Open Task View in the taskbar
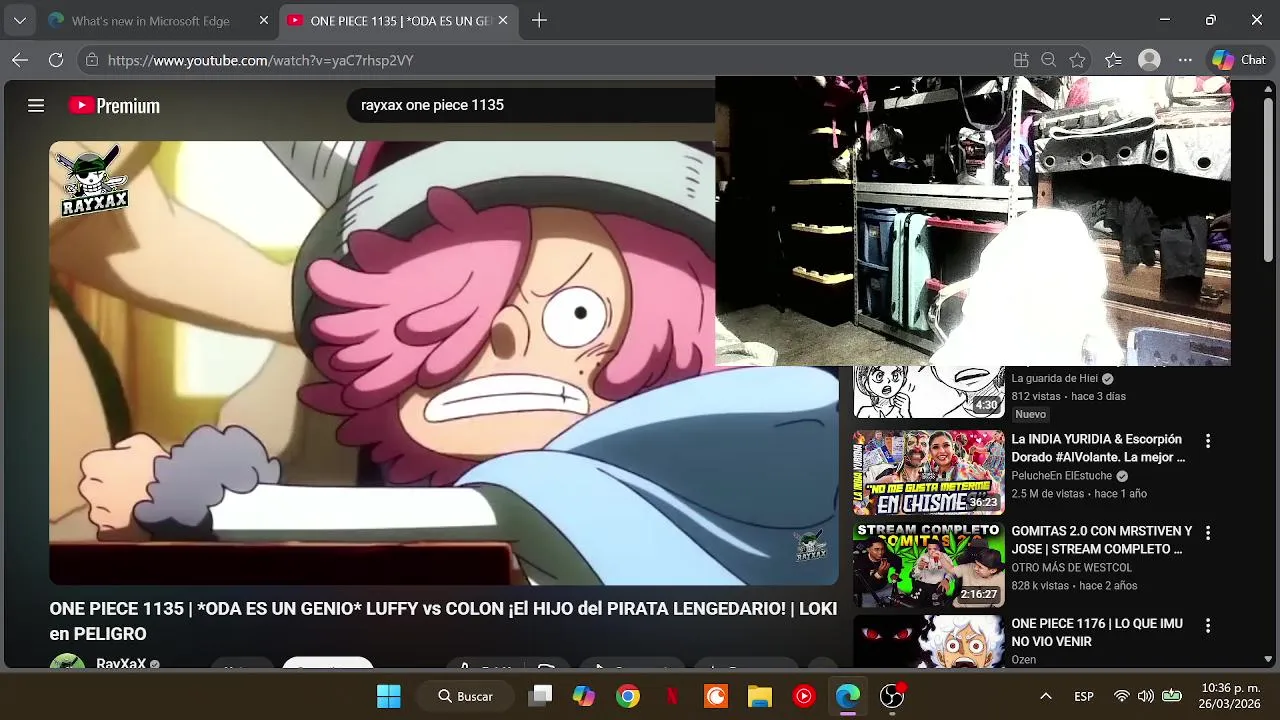Image resolution: width=1280 pixels, height=720 pixels. click(541, 696)
